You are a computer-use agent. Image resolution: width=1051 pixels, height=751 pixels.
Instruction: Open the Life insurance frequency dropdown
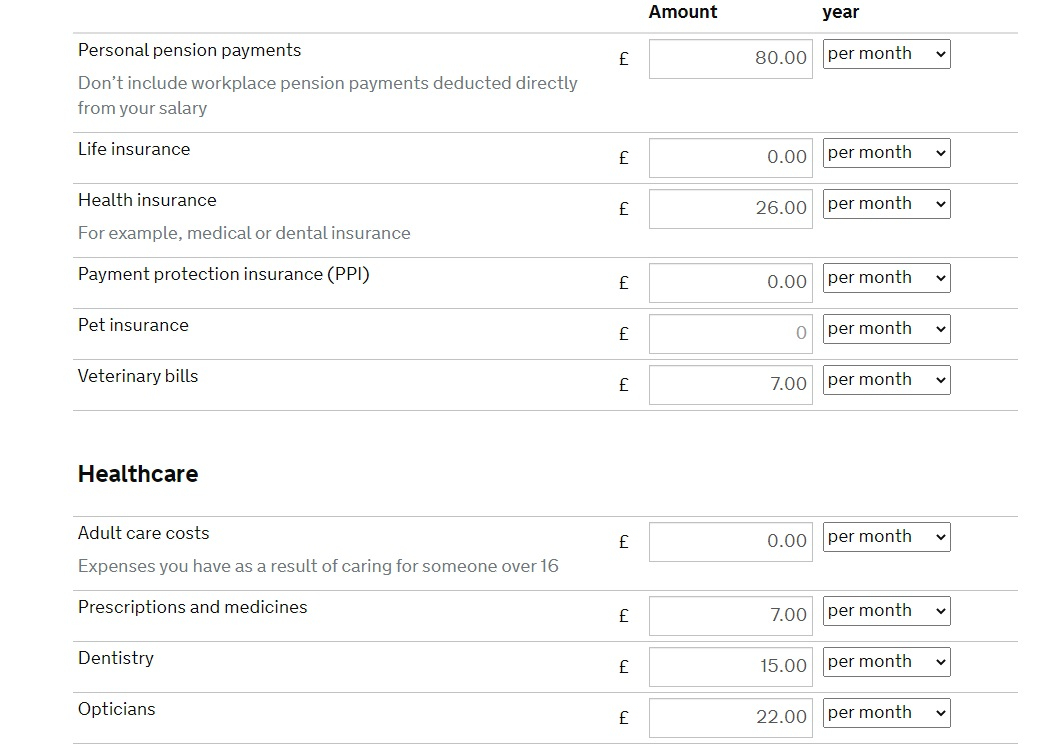coord(886,153)
